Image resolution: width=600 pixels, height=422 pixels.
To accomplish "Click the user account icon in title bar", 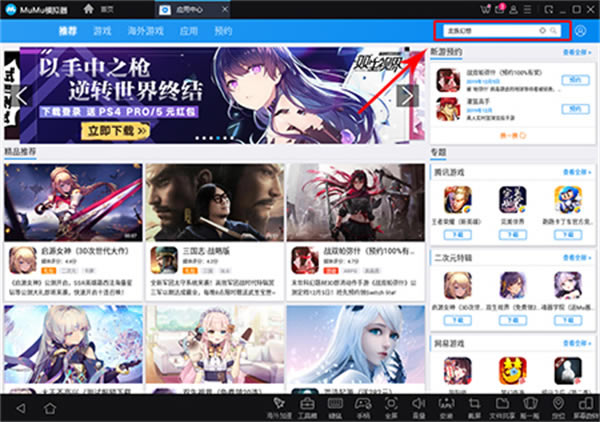I will (514, 9).
